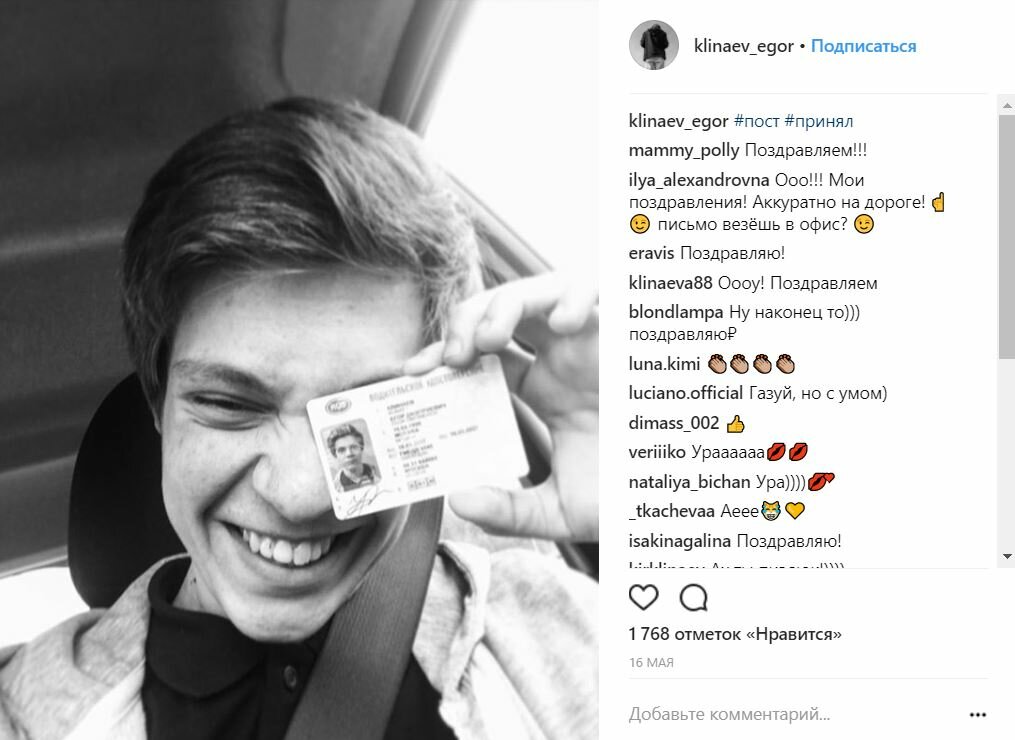Open isakinagalina commenter profile
This screenshot has width=1015, height=740.
680,541
